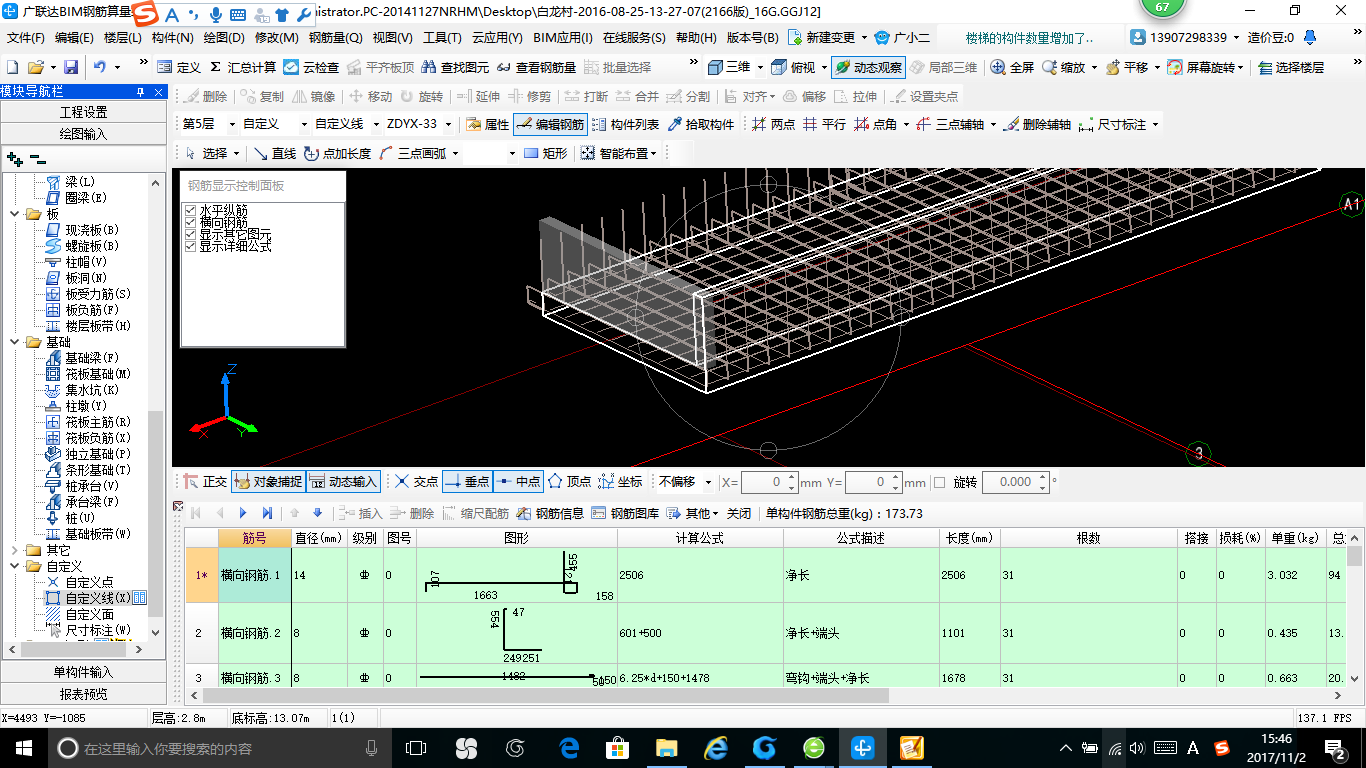Open the 钢筋量(Q) menu
This screenshot has height=768, width=1366.
(335, 38)
